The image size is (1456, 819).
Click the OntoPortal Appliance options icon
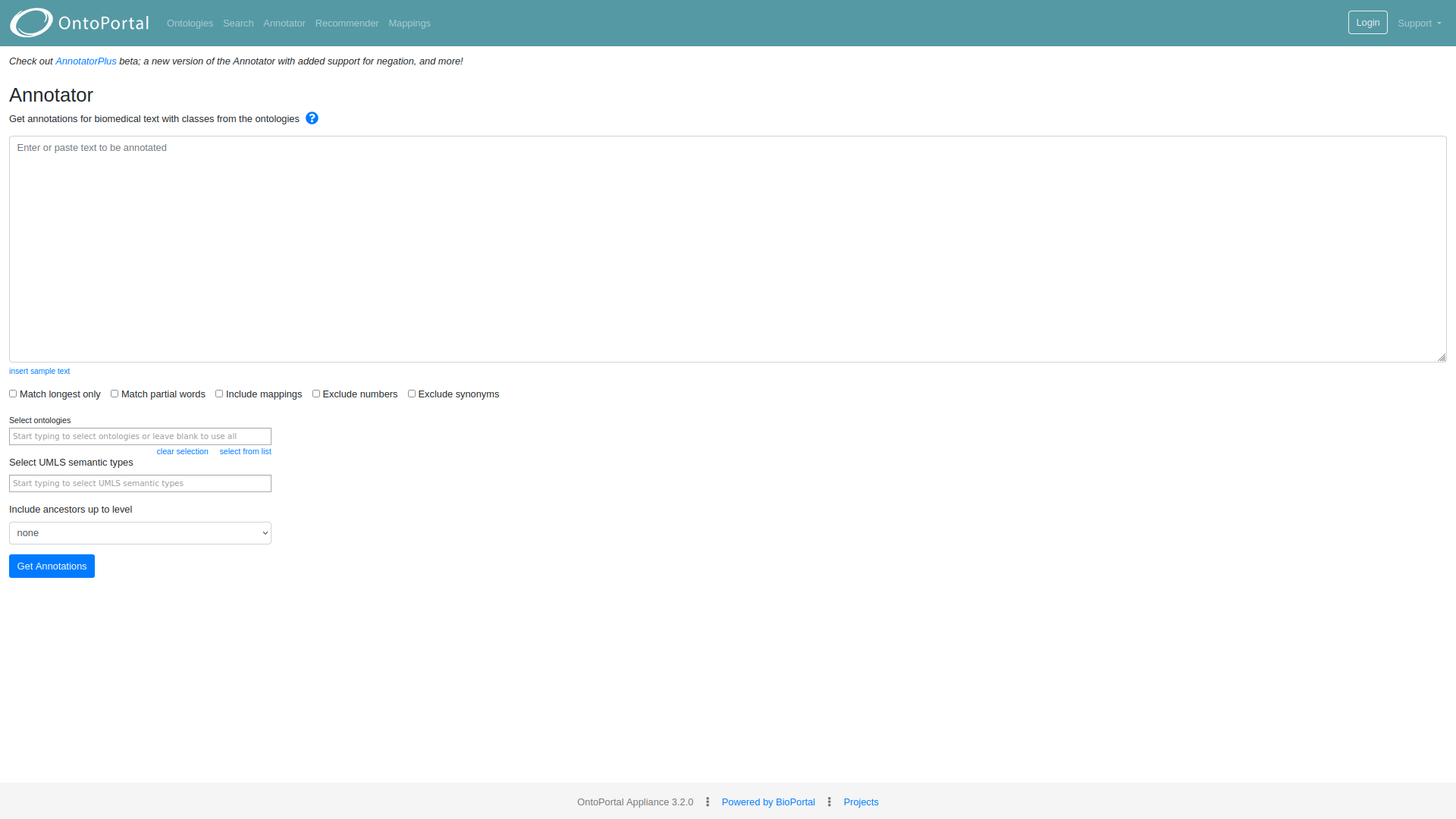tap(708, 802)
